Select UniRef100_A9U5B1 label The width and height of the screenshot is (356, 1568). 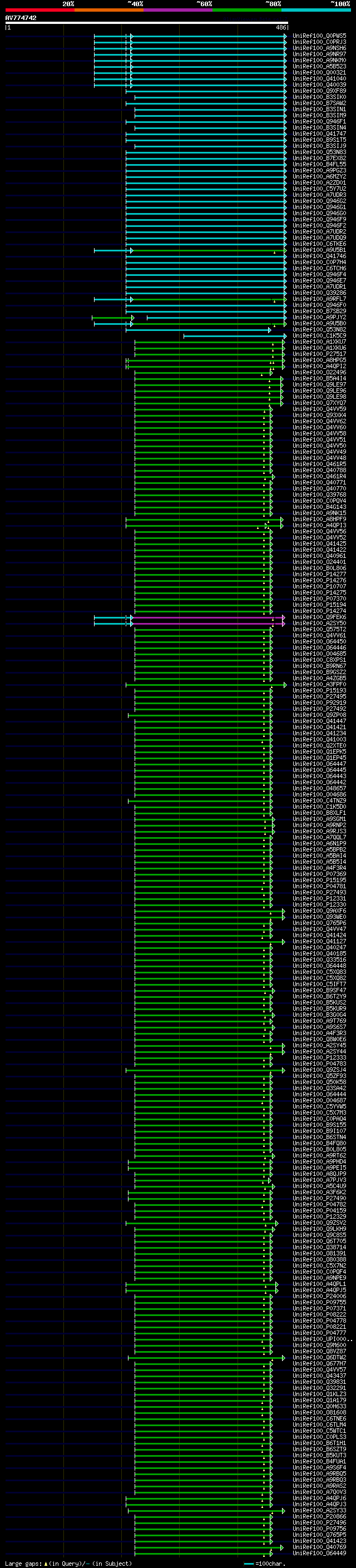click(319, 250)
